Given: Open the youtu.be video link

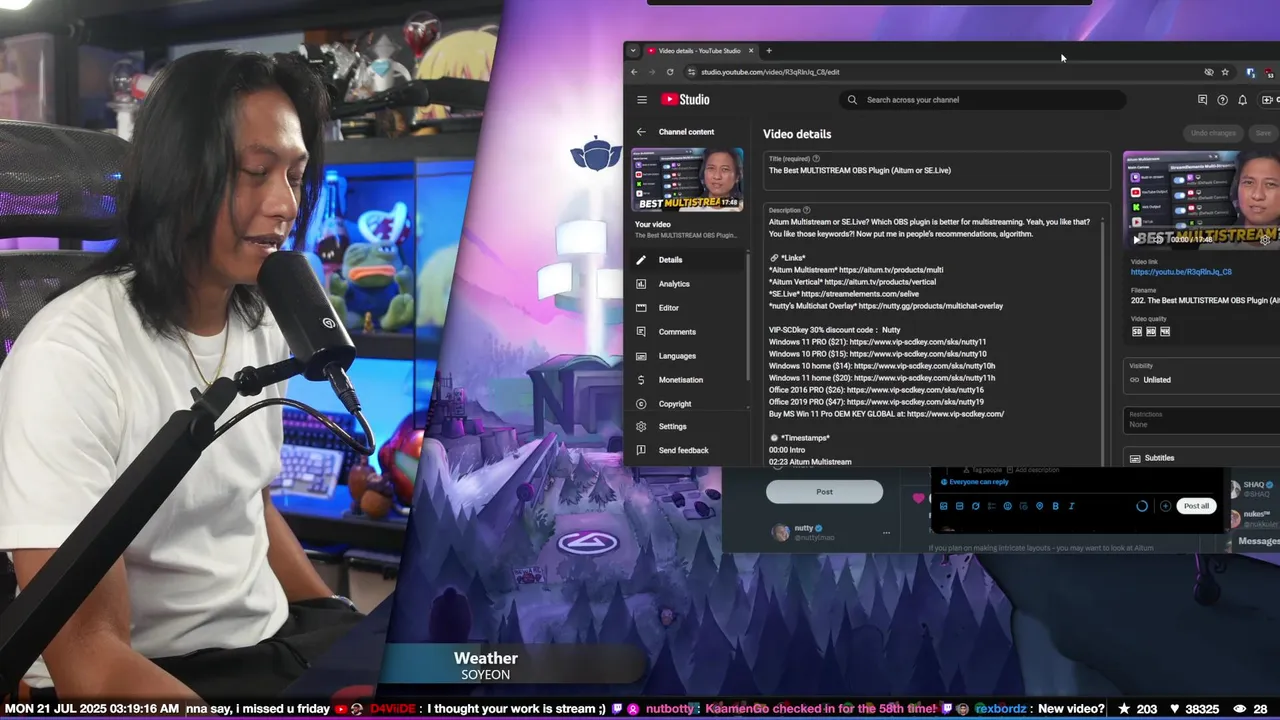Looking at the screenshot, I should point(1181,272).
